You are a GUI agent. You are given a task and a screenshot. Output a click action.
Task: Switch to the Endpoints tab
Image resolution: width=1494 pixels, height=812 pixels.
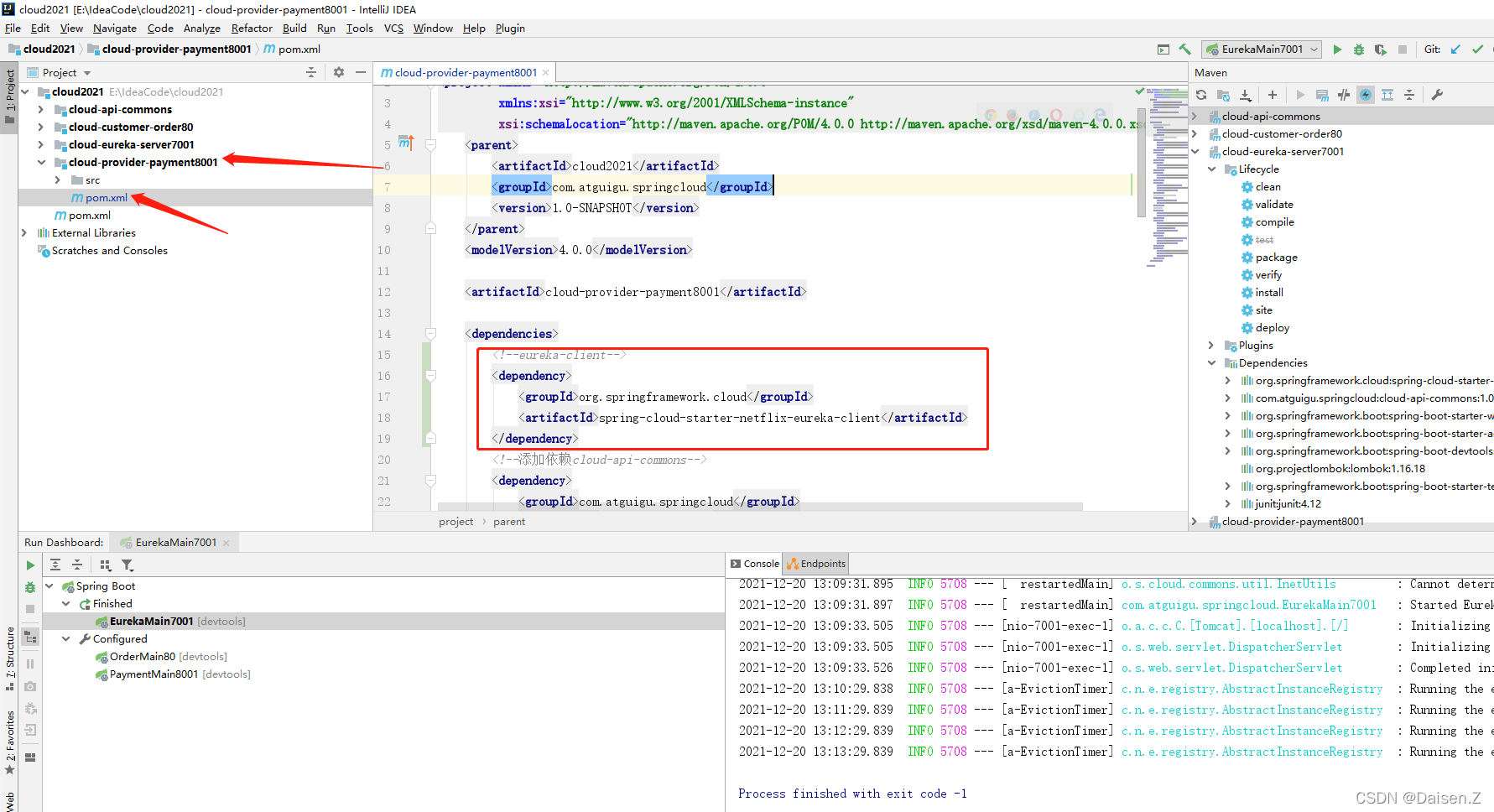(816, 564)
